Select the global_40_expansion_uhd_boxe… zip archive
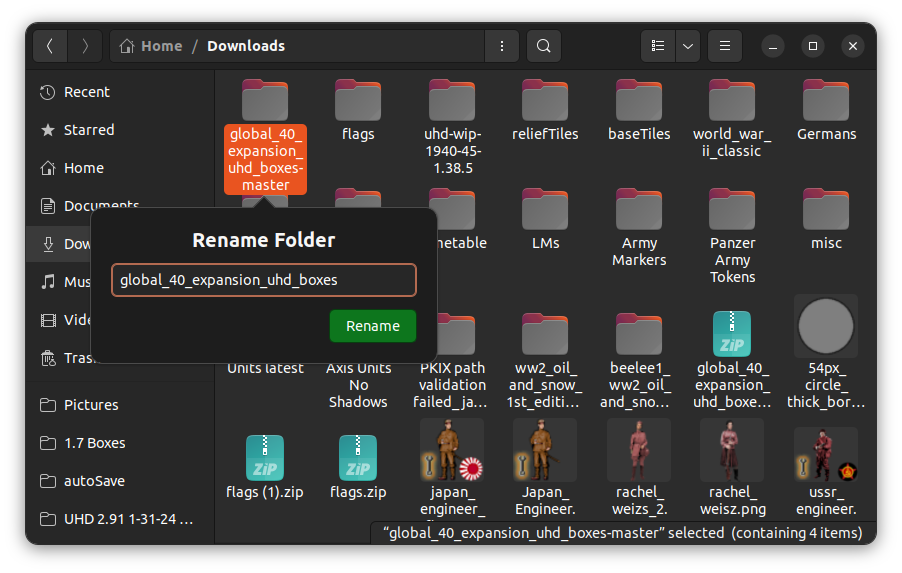 (x=732, y=361)
